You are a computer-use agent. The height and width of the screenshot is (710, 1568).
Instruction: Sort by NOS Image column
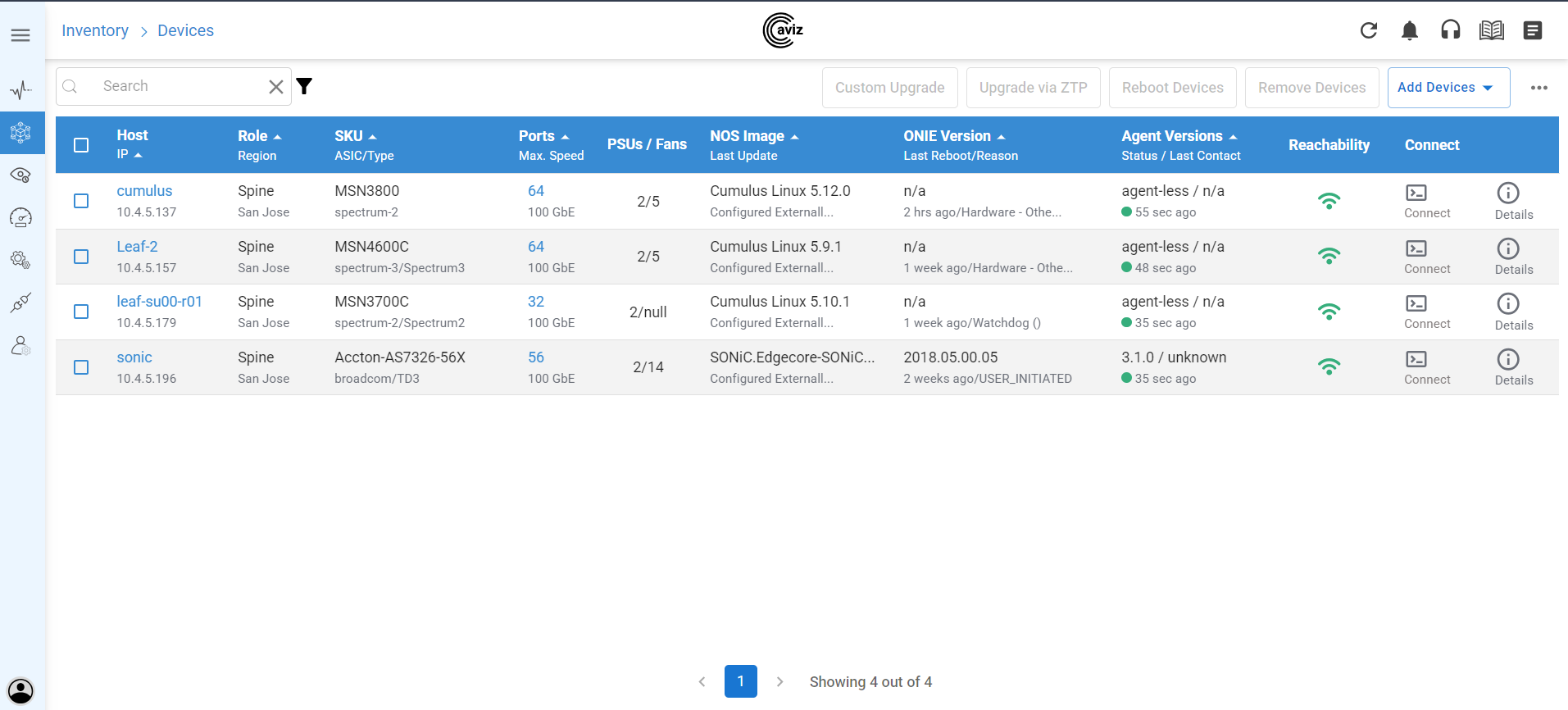click(754, 136)
